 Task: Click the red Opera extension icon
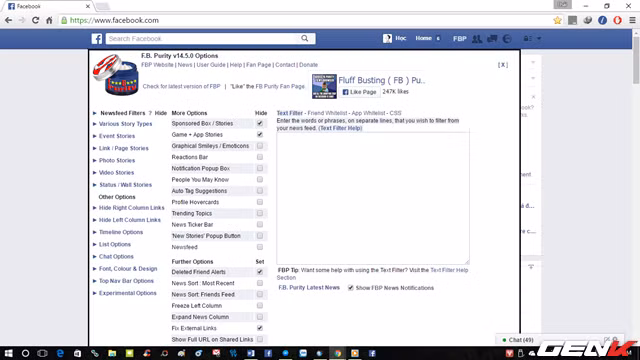pos(617,20)
